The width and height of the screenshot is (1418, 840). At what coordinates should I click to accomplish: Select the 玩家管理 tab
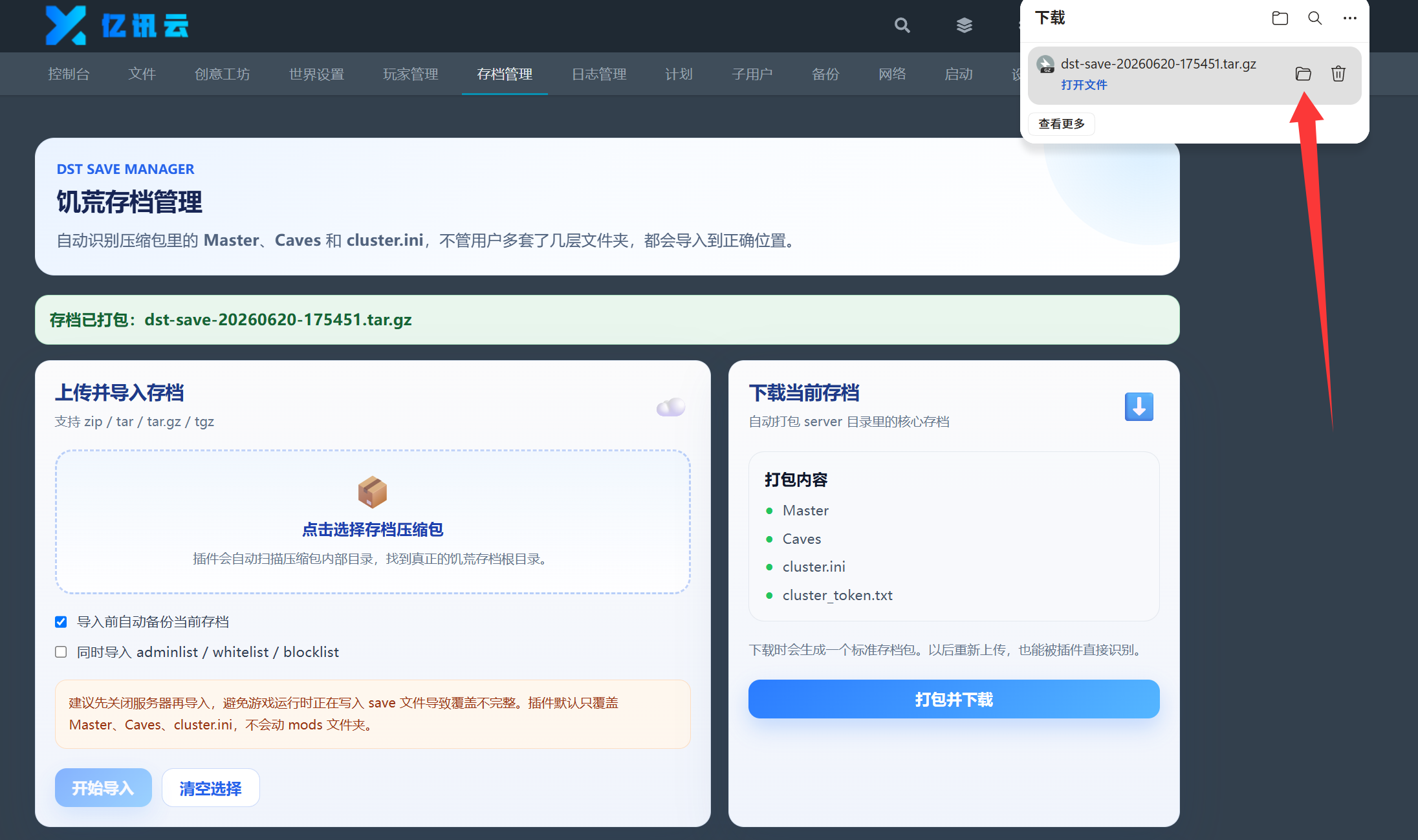point(410,74)
